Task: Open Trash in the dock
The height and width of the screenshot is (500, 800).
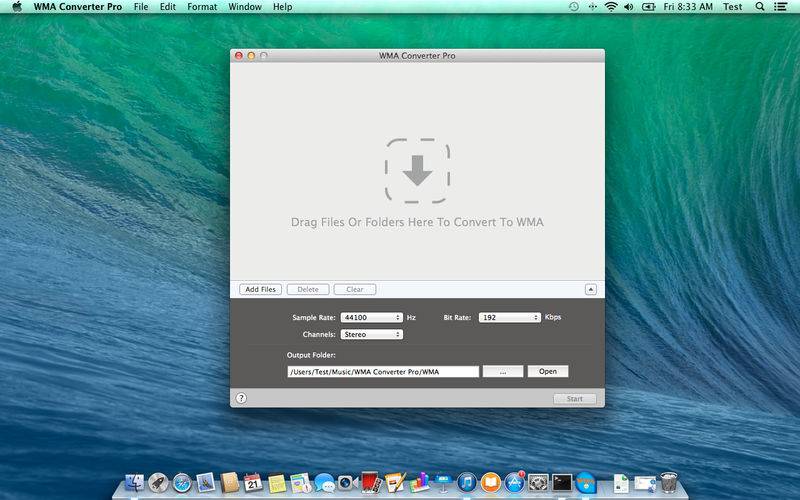Action: [x=669, y=483]
